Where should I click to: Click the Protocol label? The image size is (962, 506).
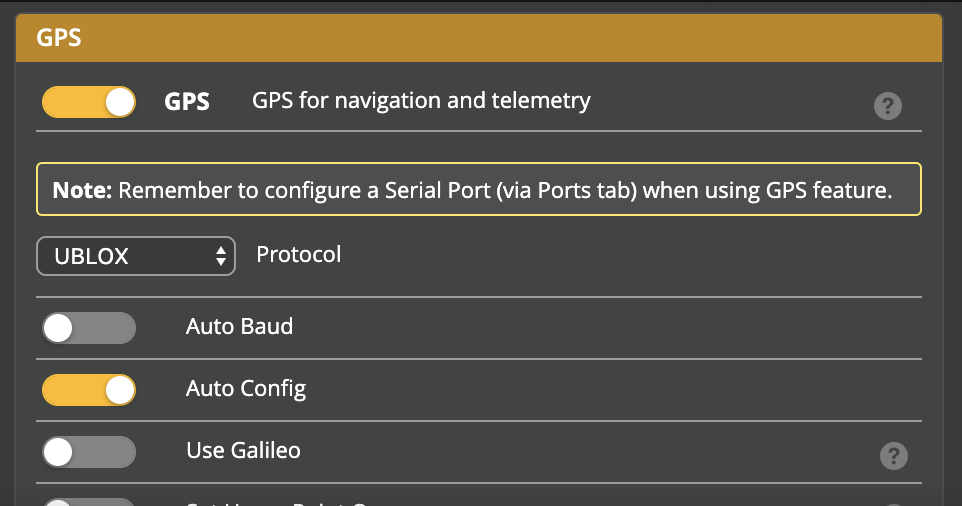[x=299, y=255]
